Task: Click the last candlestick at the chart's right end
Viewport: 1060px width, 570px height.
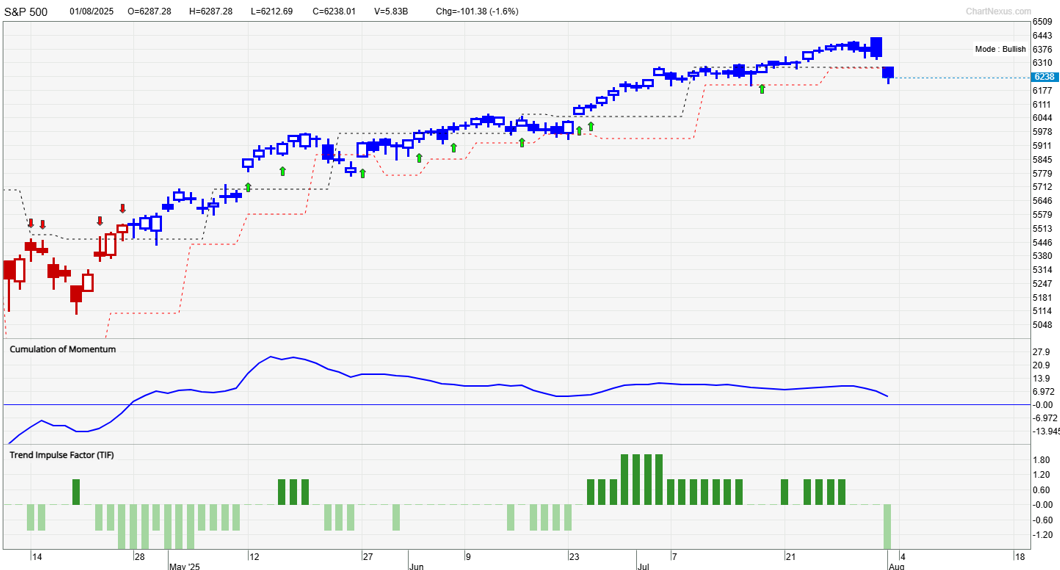Action: [x=888, y=74]
